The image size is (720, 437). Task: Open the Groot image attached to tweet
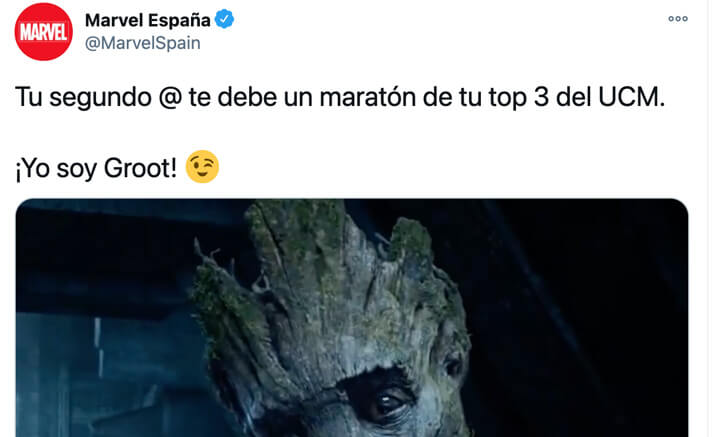(x=352, y=318)
